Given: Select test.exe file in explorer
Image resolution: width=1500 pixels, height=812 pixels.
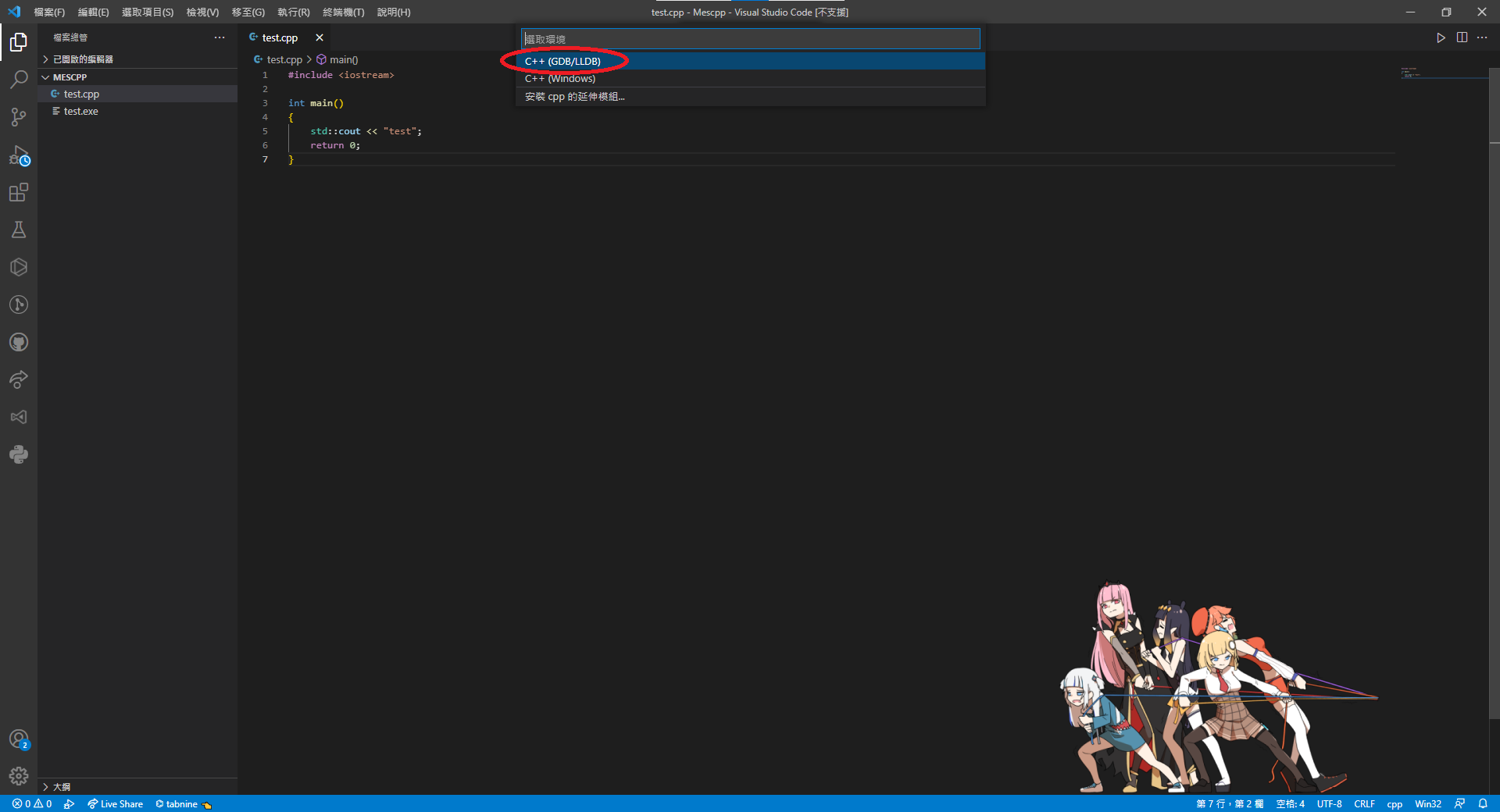Looking at the screenshot, I should (x=137, y=111).
